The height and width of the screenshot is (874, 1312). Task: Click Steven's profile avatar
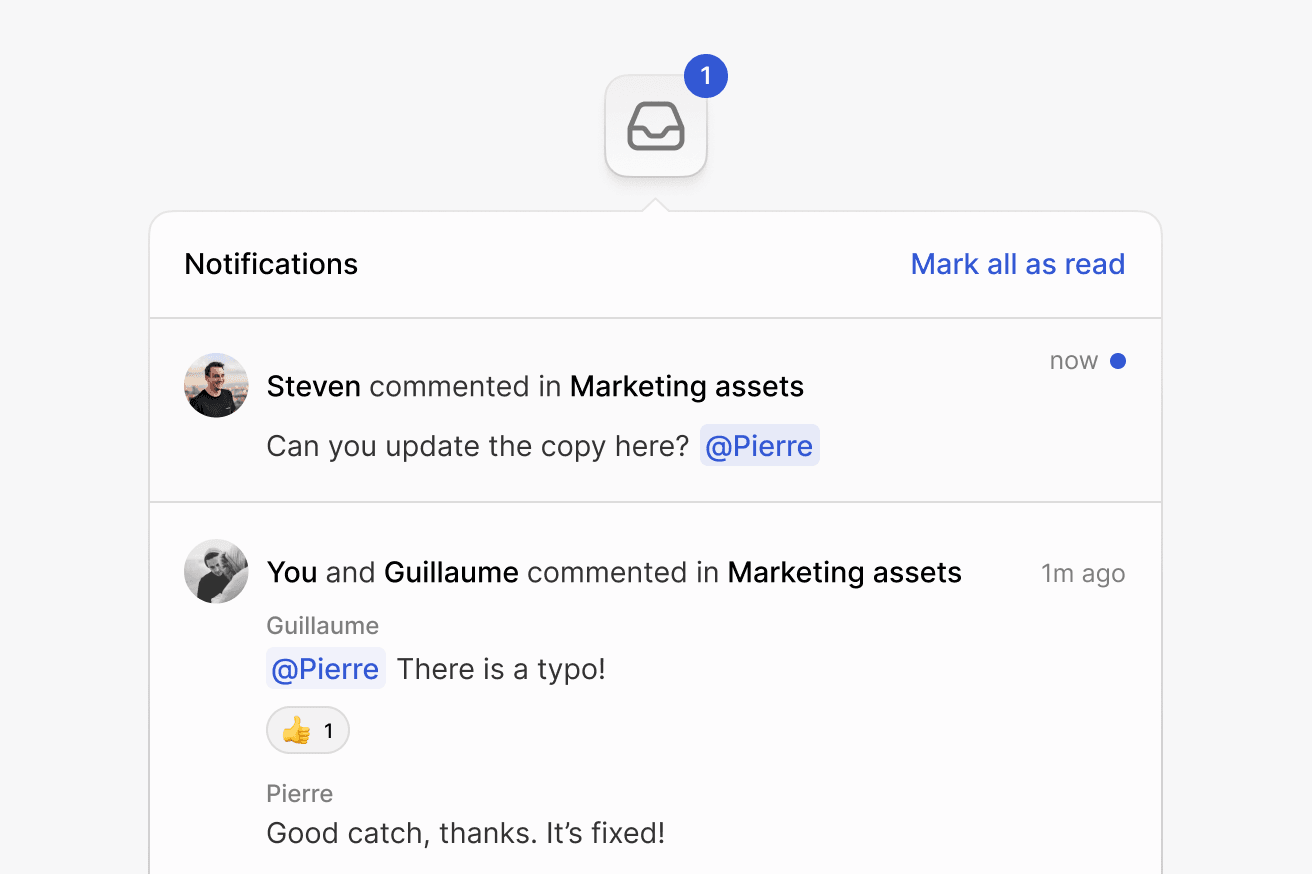pos(215,385)
